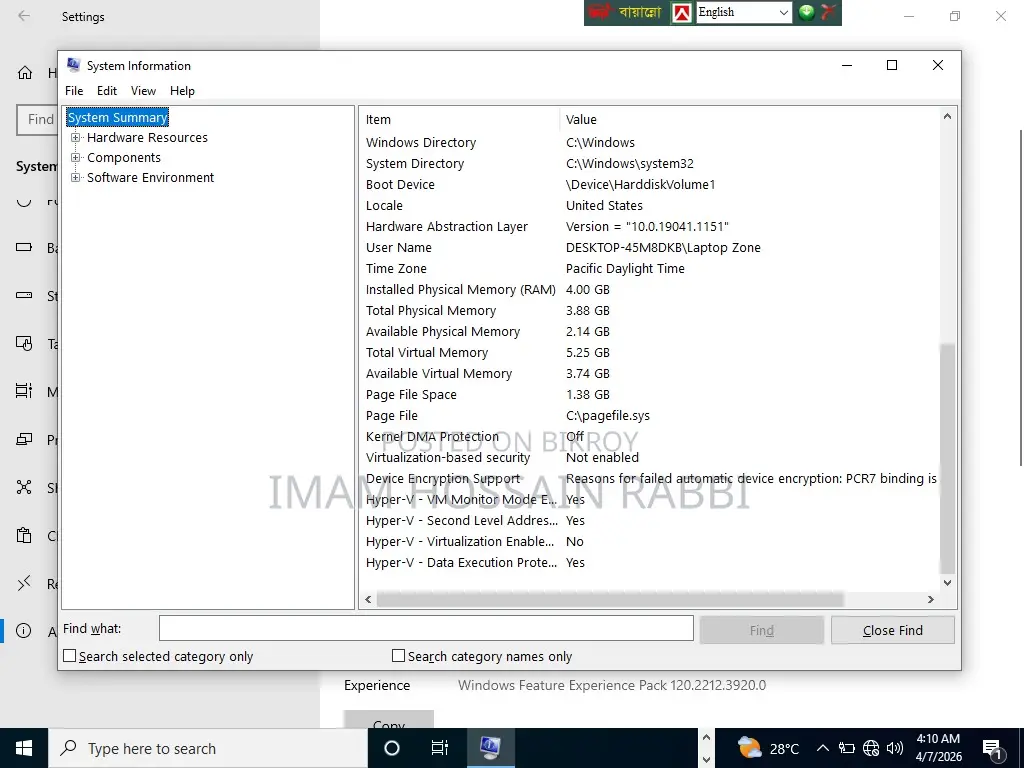Viewport: 1024px width, 768px height.
Task: Select the System Directory row
Action: pyautogui.click(x=649, y=163)
